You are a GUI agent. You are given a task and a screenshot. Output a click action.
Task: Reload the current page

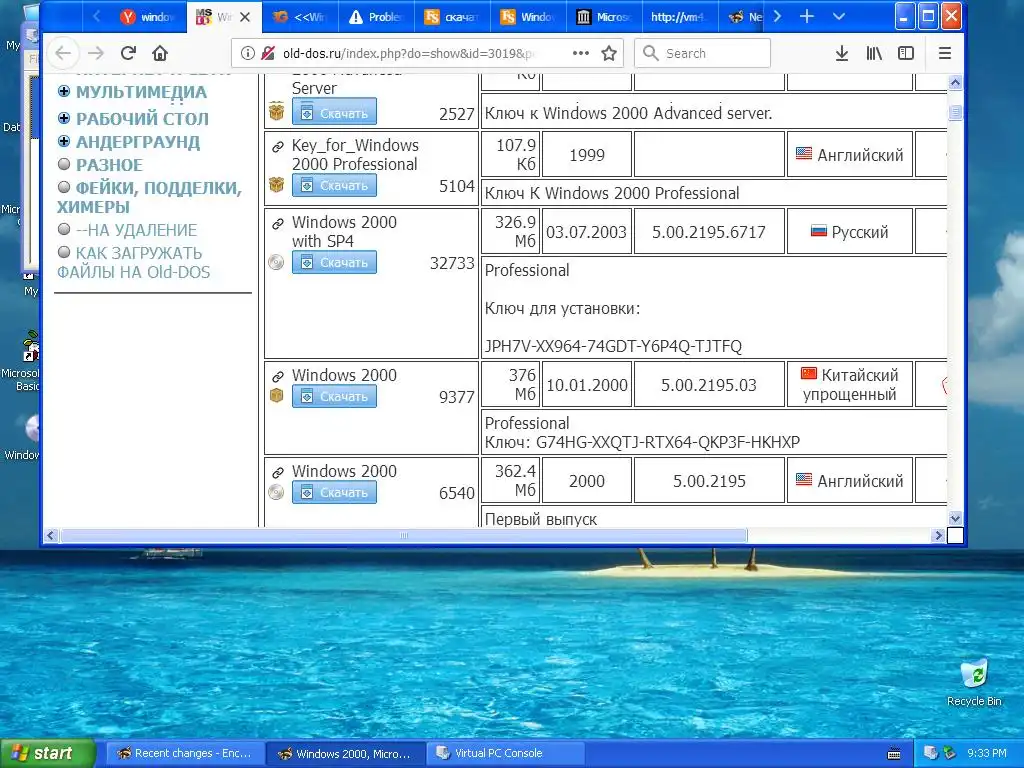128,53
